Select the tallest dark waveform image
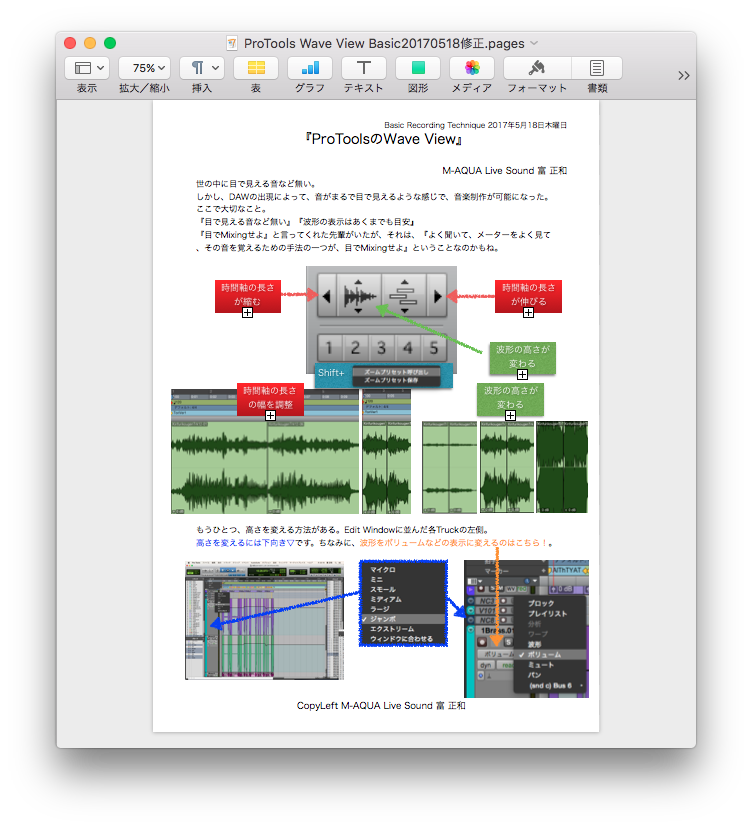The width and height of the screenshot is (752, 828). coord(562,467)
